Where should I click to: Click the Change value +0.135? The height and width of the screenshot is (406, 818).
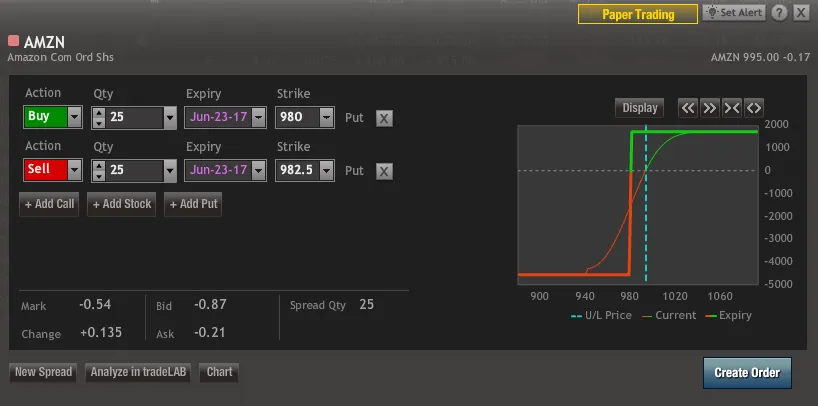click(101, 332)
